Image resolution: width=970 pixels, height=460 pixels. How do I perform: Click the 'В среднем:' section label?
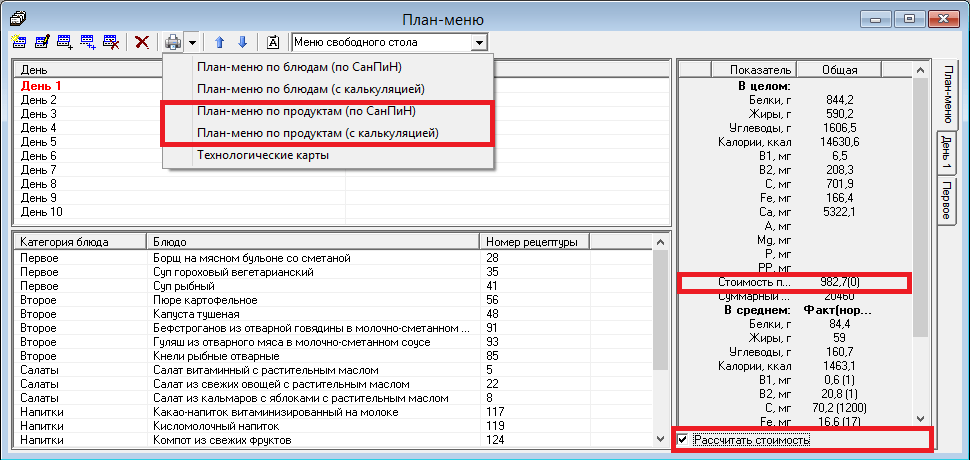758,310
